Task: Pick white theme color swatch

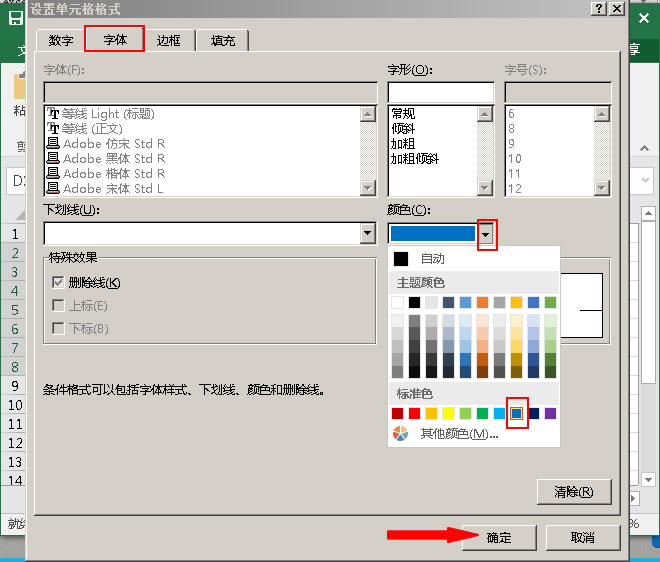Action: click(397, 302)
